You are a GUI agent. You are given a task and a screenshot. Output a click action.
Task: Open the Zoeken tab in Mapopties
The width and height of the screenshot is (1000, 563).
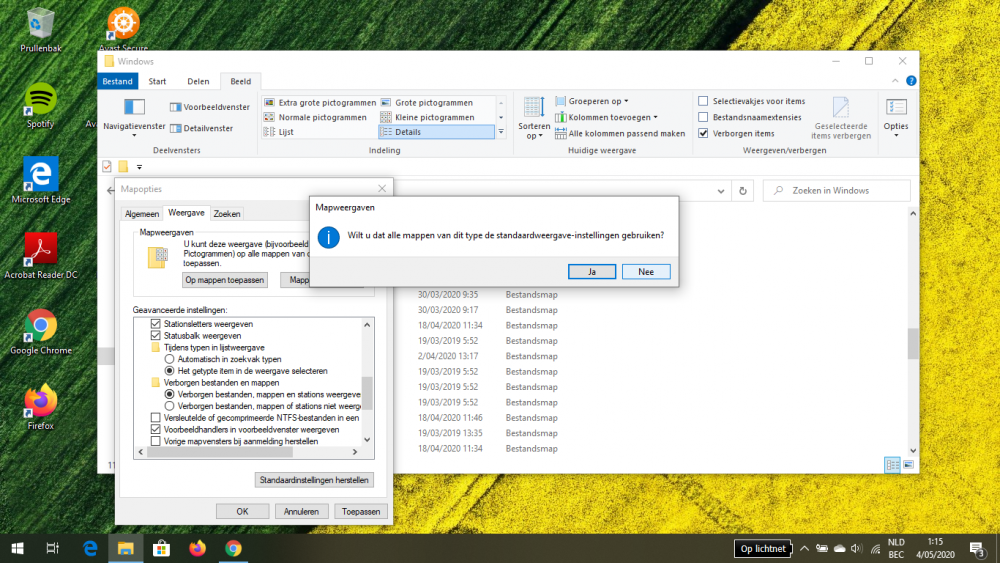tap(227, 213)
